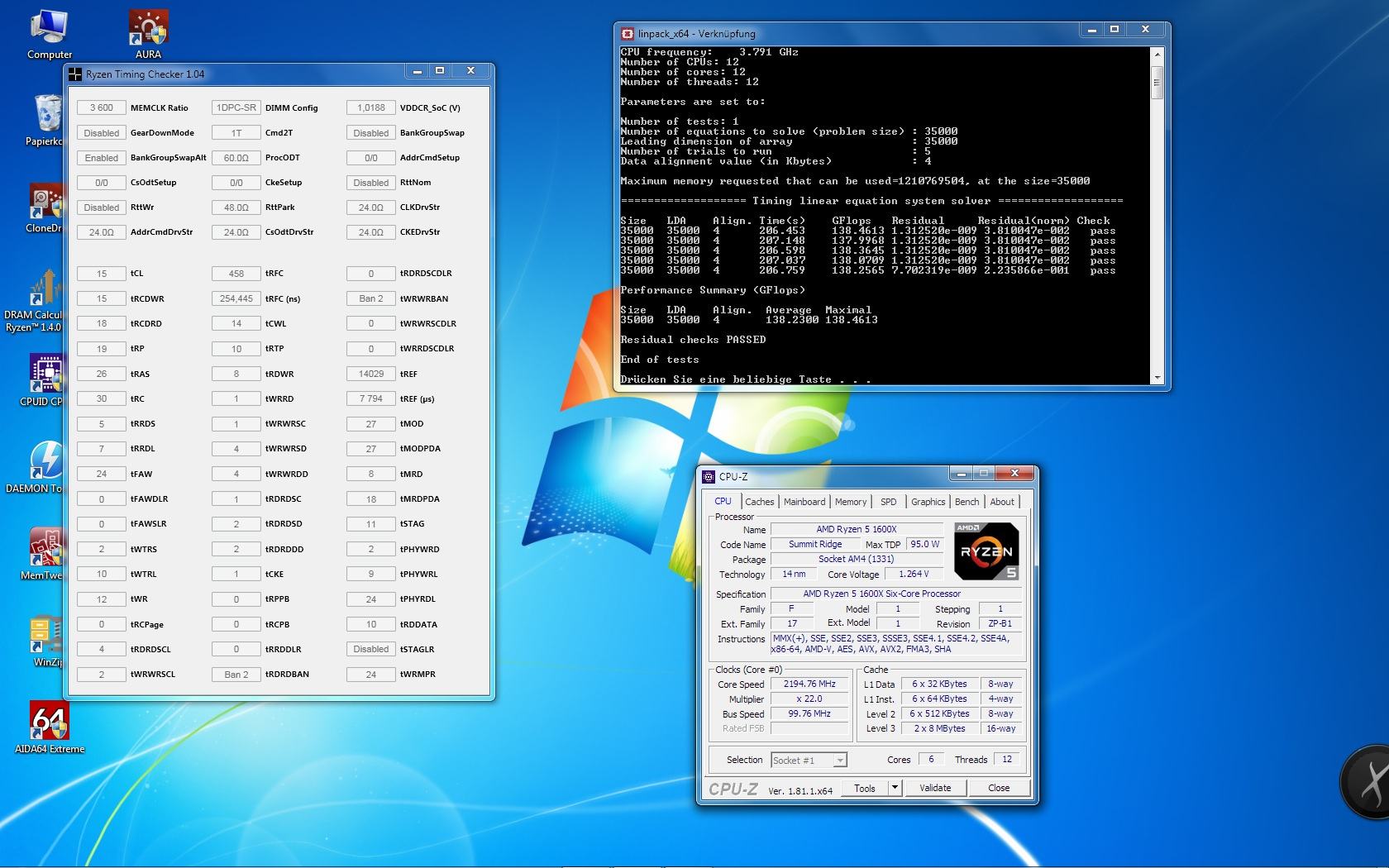
Task: Open the Socket #1 selection dropdown
Action: [x=809, y=760]
